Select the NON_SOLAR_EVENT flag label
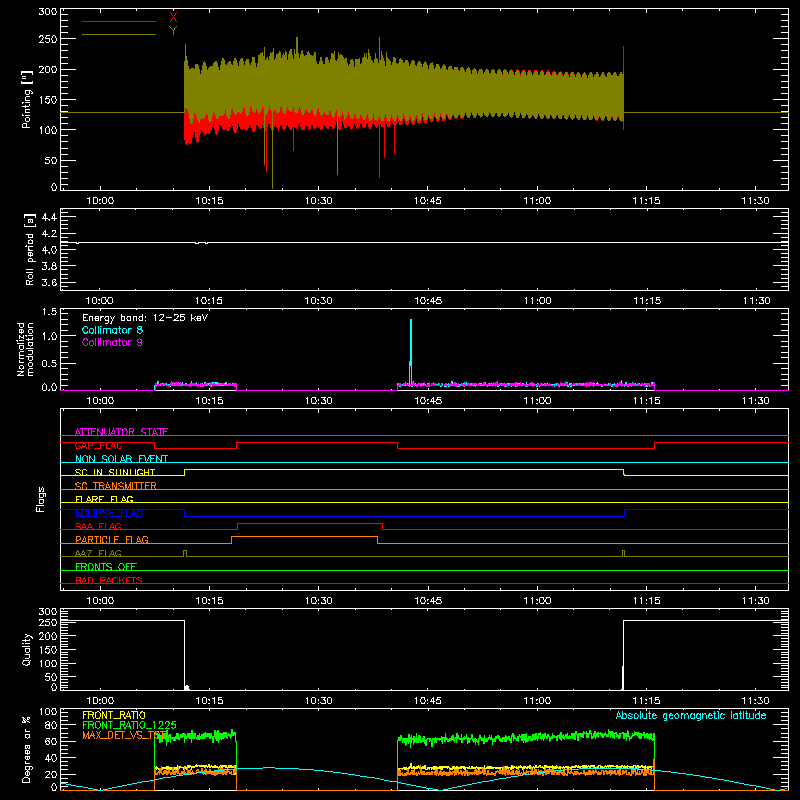 click(x=121, y=459)
